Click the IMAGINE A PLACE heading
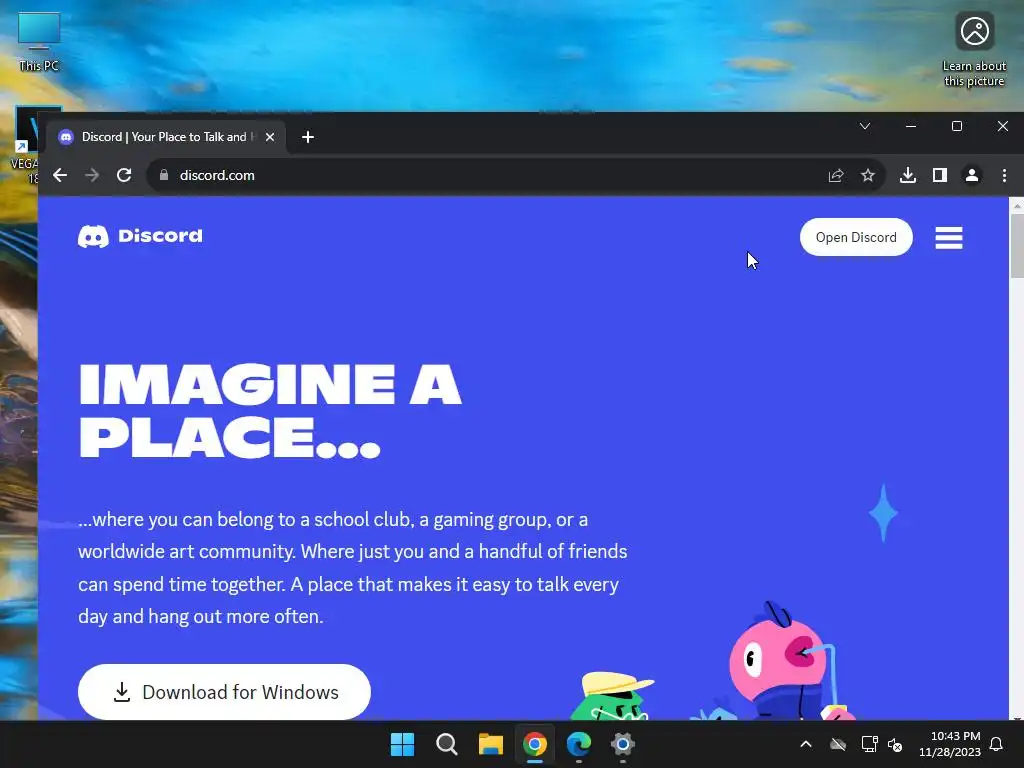Image resolution: width=1024 pixels, height=768 pixels. coord(270,411)
